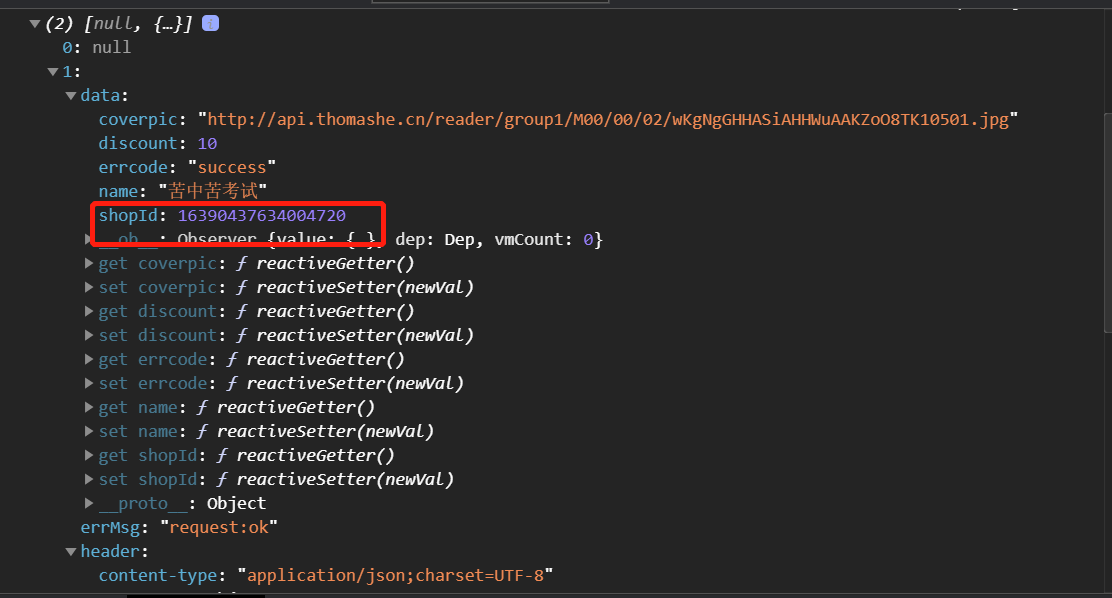Expand the get name reactiveGetter row
This screenshot has height=598, width=1112.
pos(89,407)
